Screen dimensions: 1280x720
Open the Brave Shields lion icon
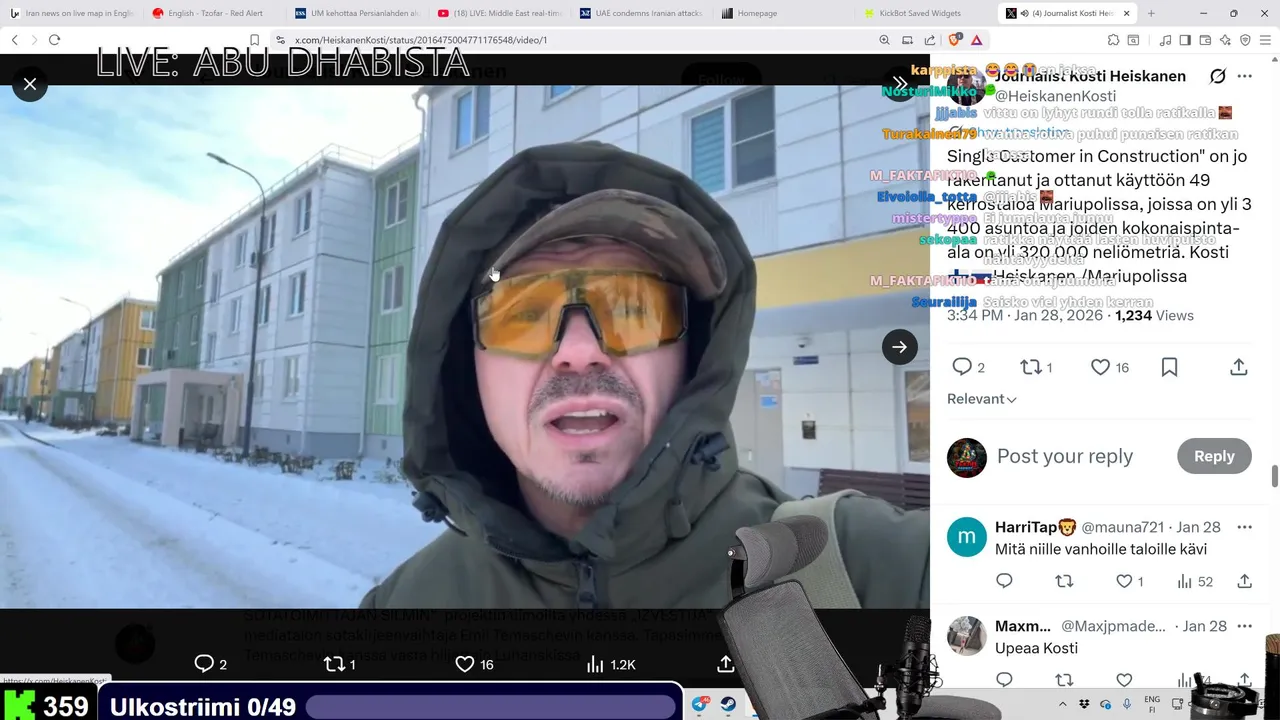pos(954,40)
